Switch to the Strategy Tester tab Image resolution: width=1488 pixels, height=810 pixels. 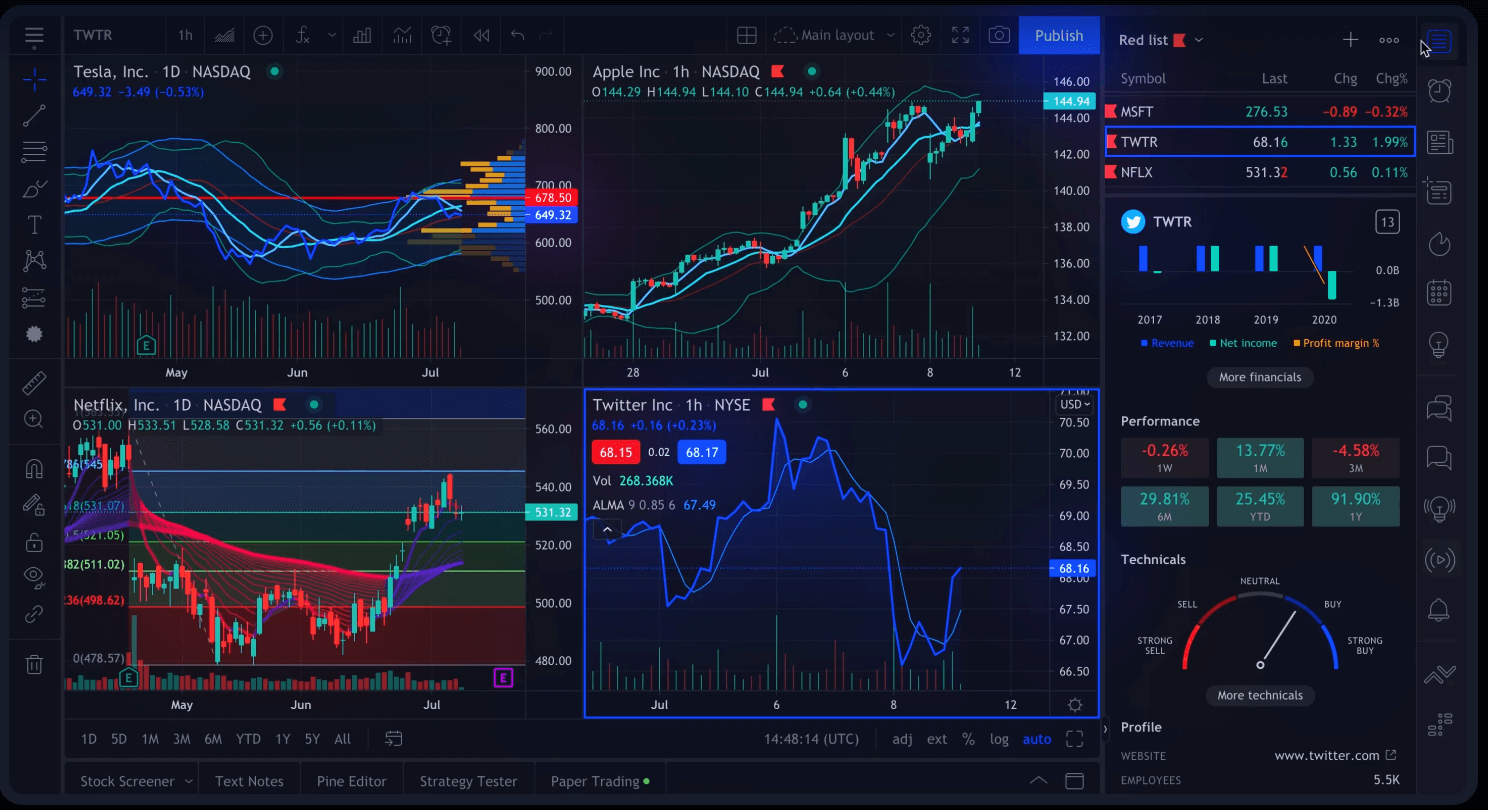click(x=468, y=781)
